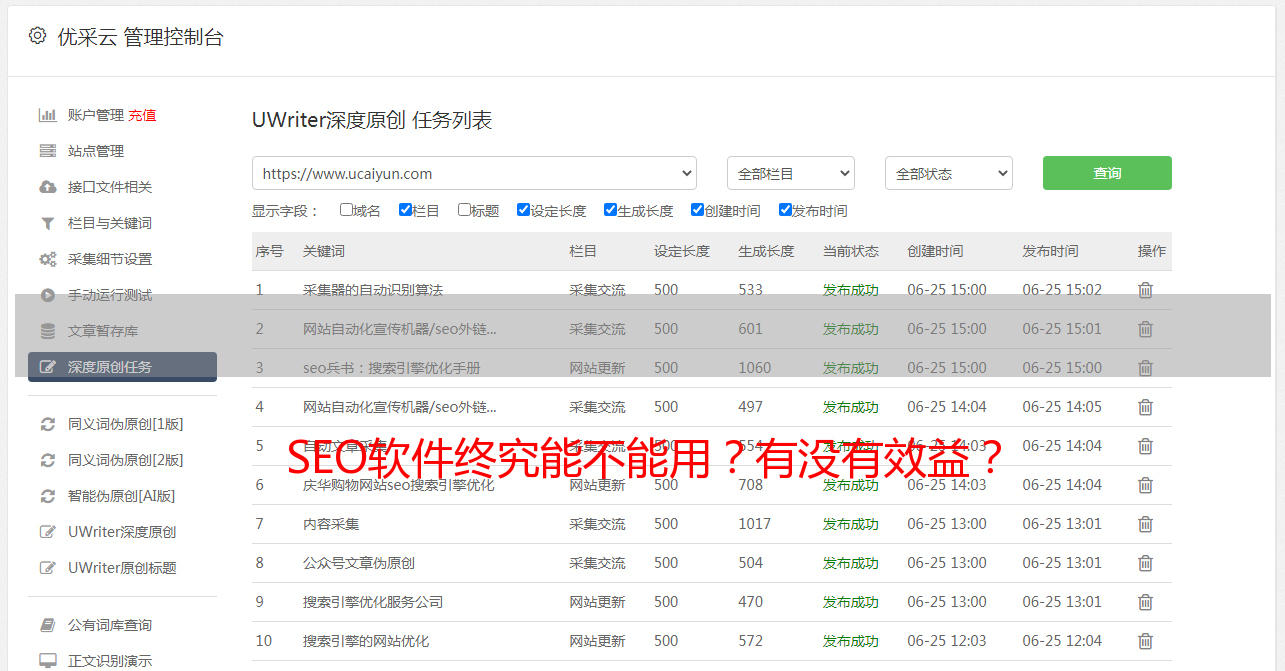Viewport: 1285px width, 671px height.
Task: Click keyword 搜索引擎优化服务公司
Action: (373, 602)
